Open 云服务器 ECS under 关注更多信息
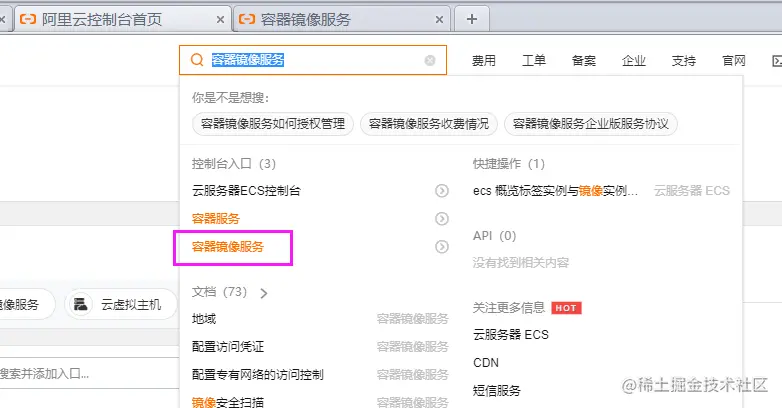Screen dimensions: 782x408 point(511,334)
